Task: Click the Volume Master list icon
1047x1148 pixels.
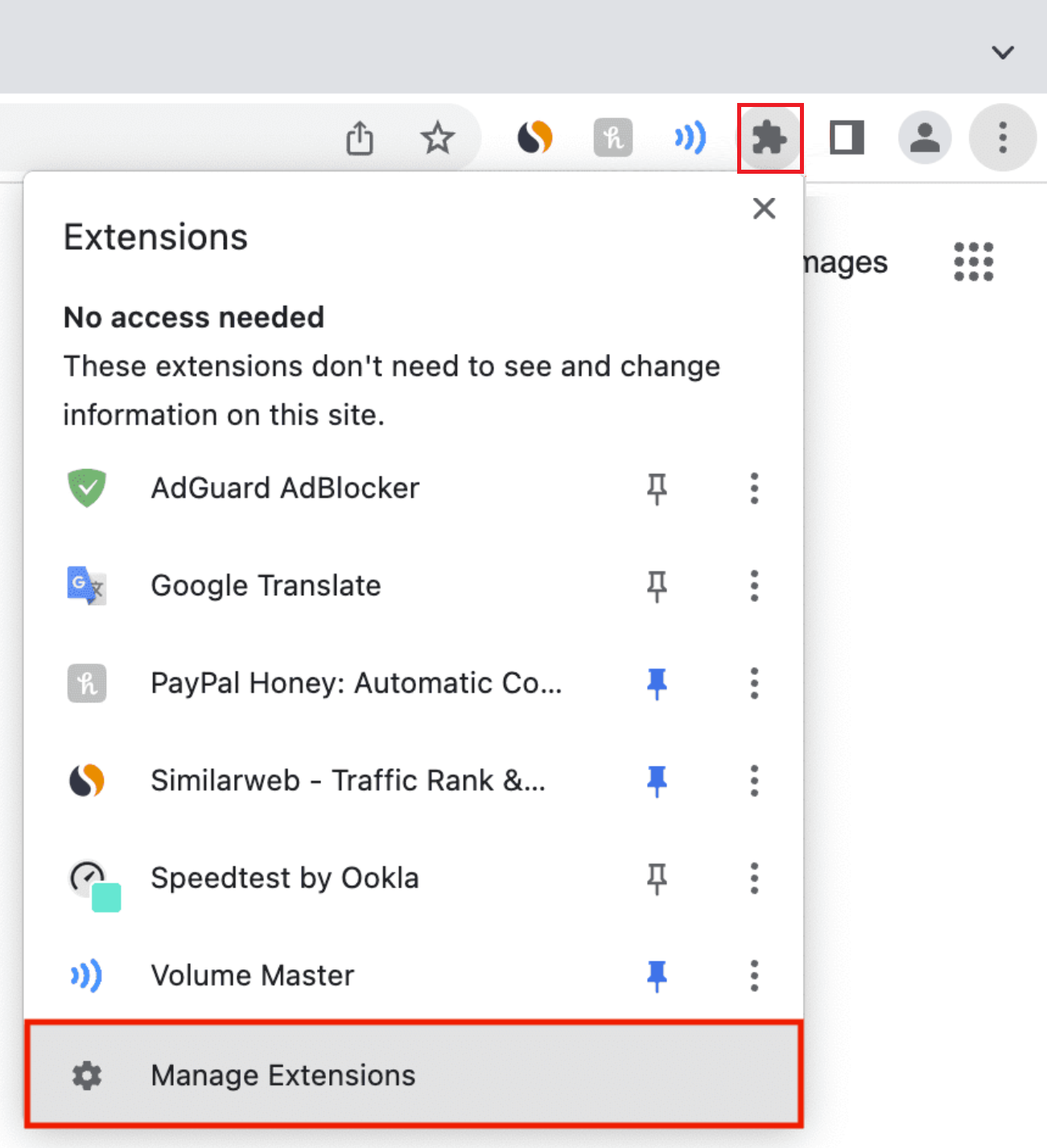Action: pyautogui.click(x=86, y=976)
